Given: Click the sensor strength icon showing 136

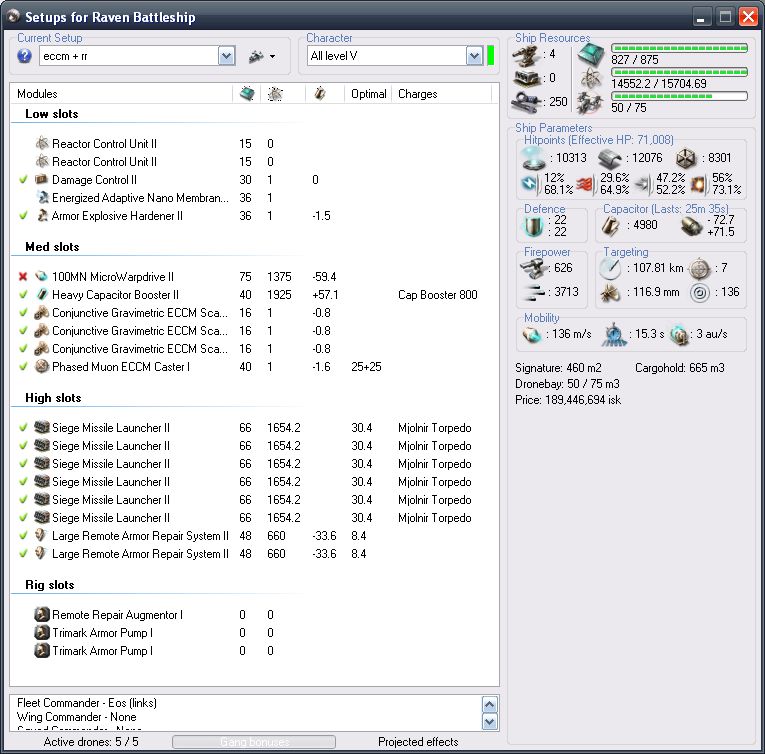Looking at the screenshot, I should (700, 292).
